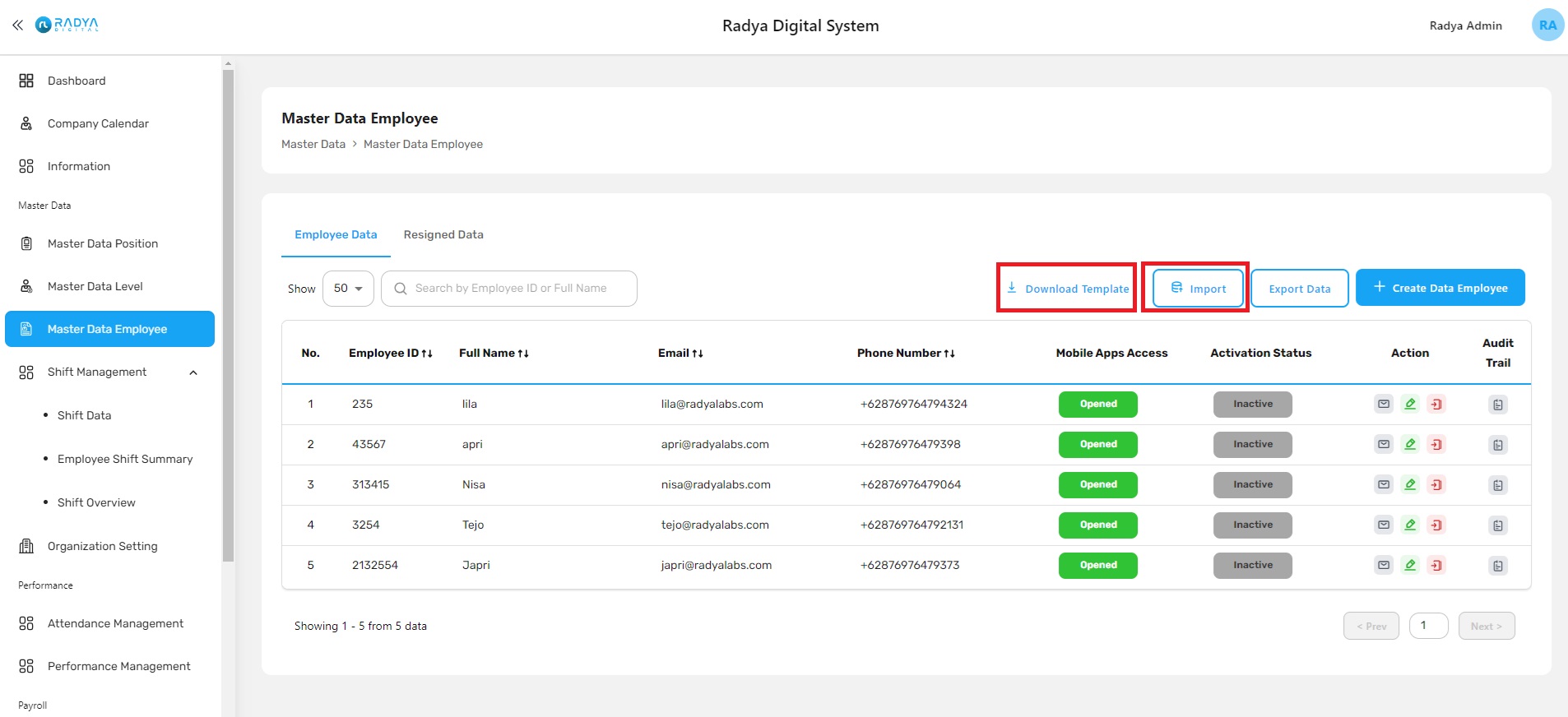
Task: Toggle Inactive status for Tejo
Action: tap(1253, 525)
